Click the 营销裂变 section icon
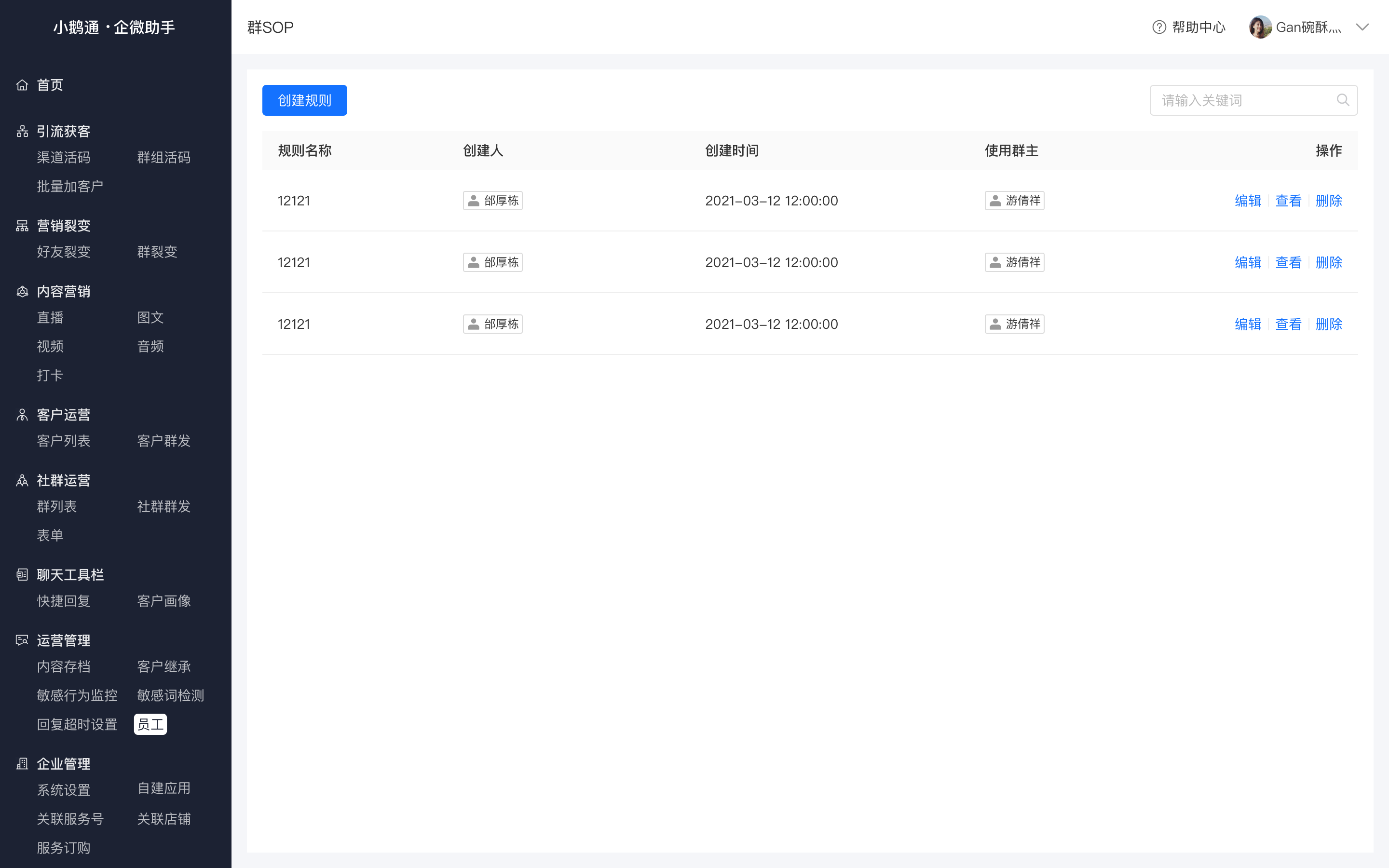Screen dimensions: 1389x868 click(x=22, y=226)
